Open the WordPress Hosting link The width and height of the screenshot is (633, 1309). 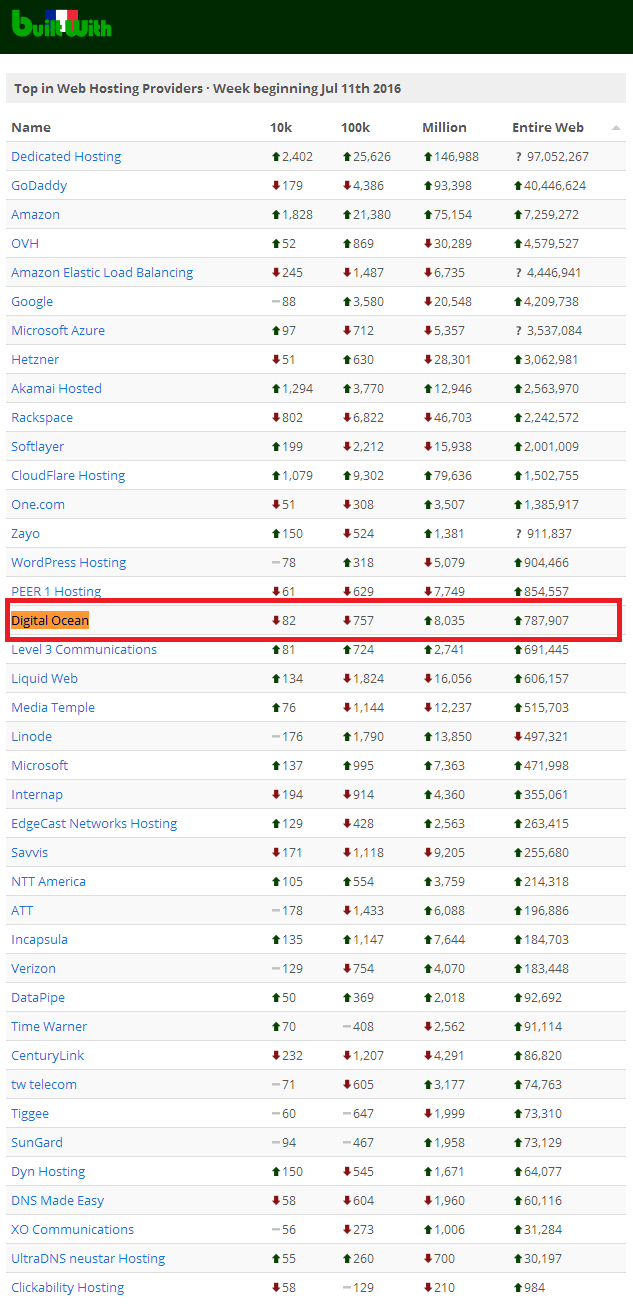coord(69,562)
